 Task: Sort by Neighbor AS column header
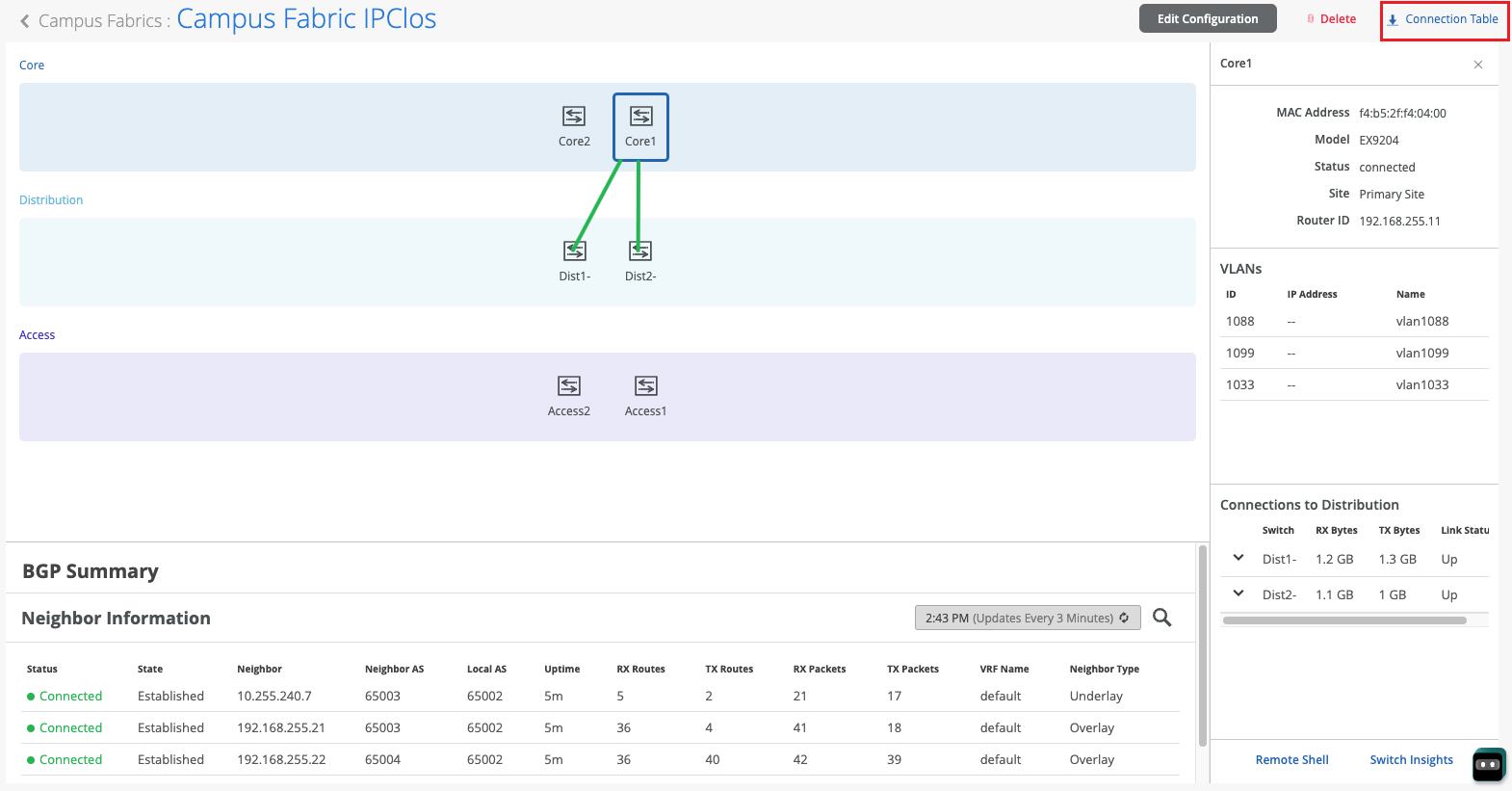tap(394, 669)
